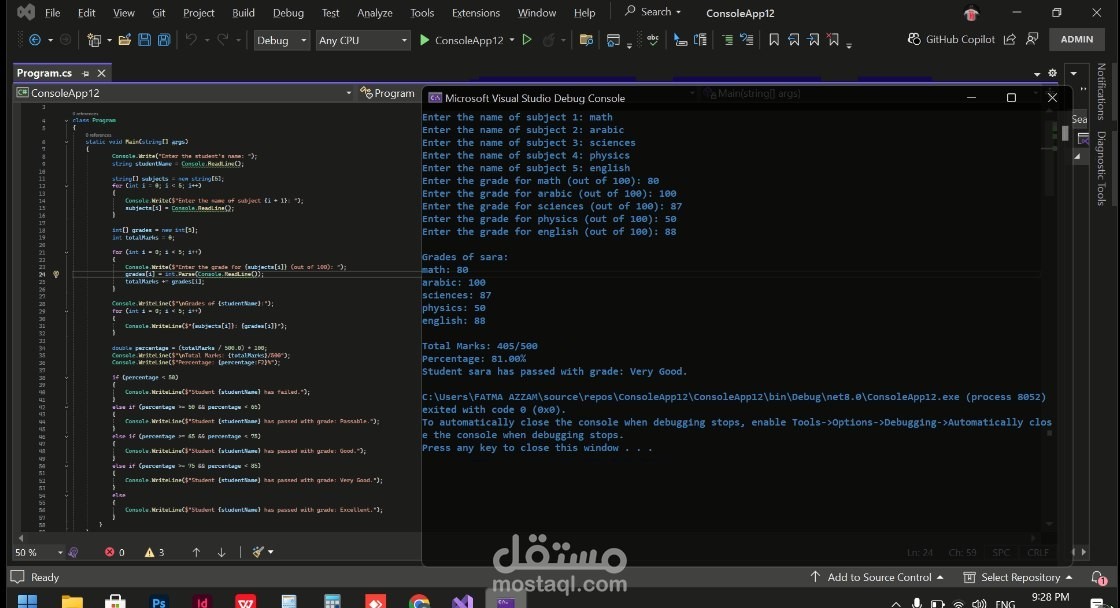Open the Debug solution configuration dropdown
The height and width of the screenshot is (608, 1120).
[281, 40]
